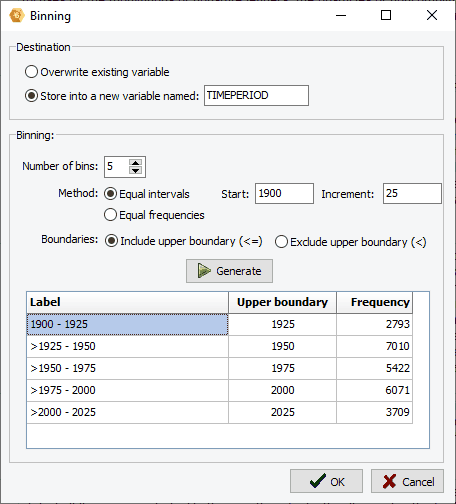Click the green Generate button
Screen dimensions: 456x504
[x=229, y=271]
